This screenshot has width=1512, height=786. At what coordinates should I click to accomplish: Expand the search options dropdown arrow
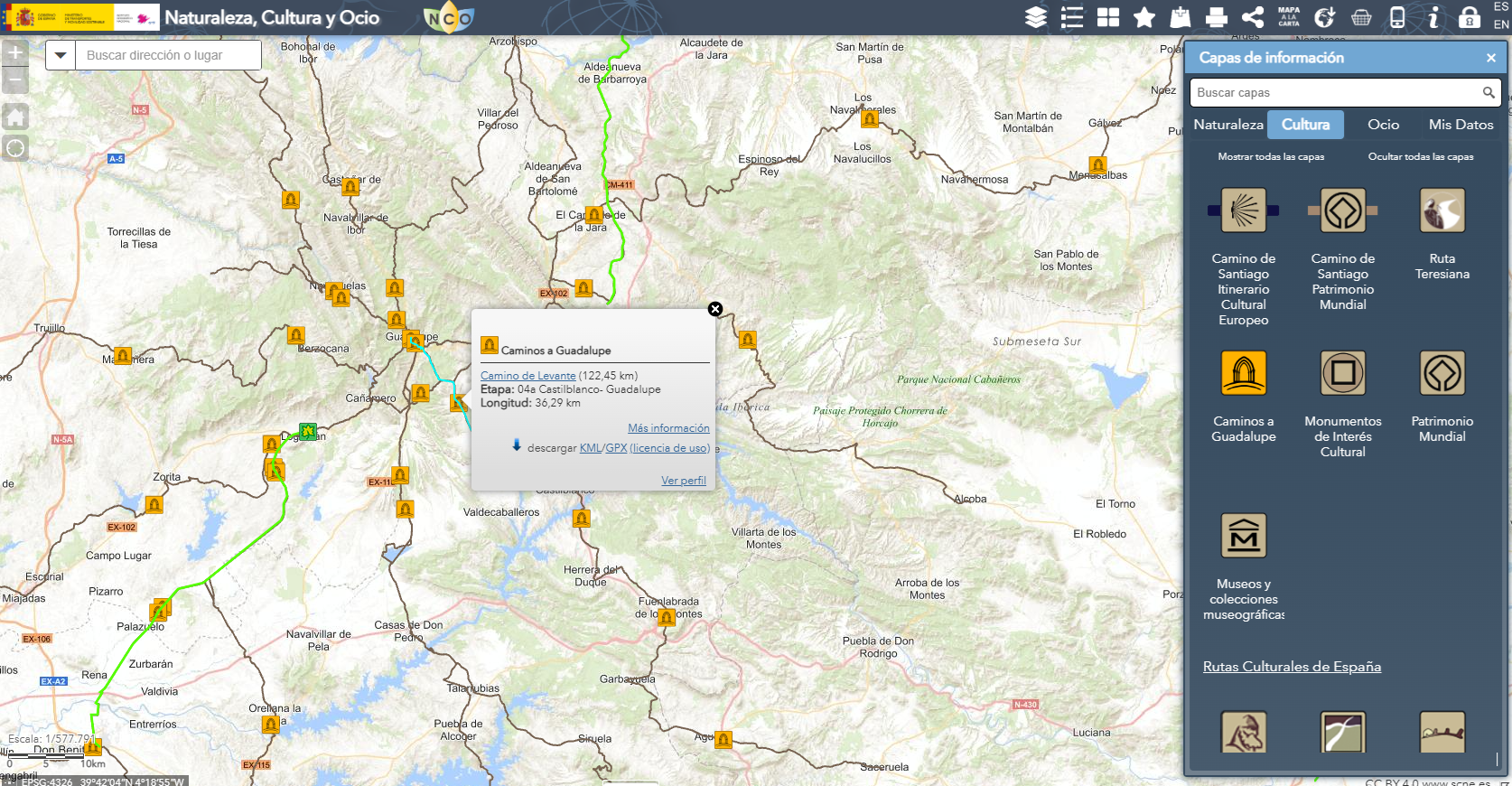61,55
